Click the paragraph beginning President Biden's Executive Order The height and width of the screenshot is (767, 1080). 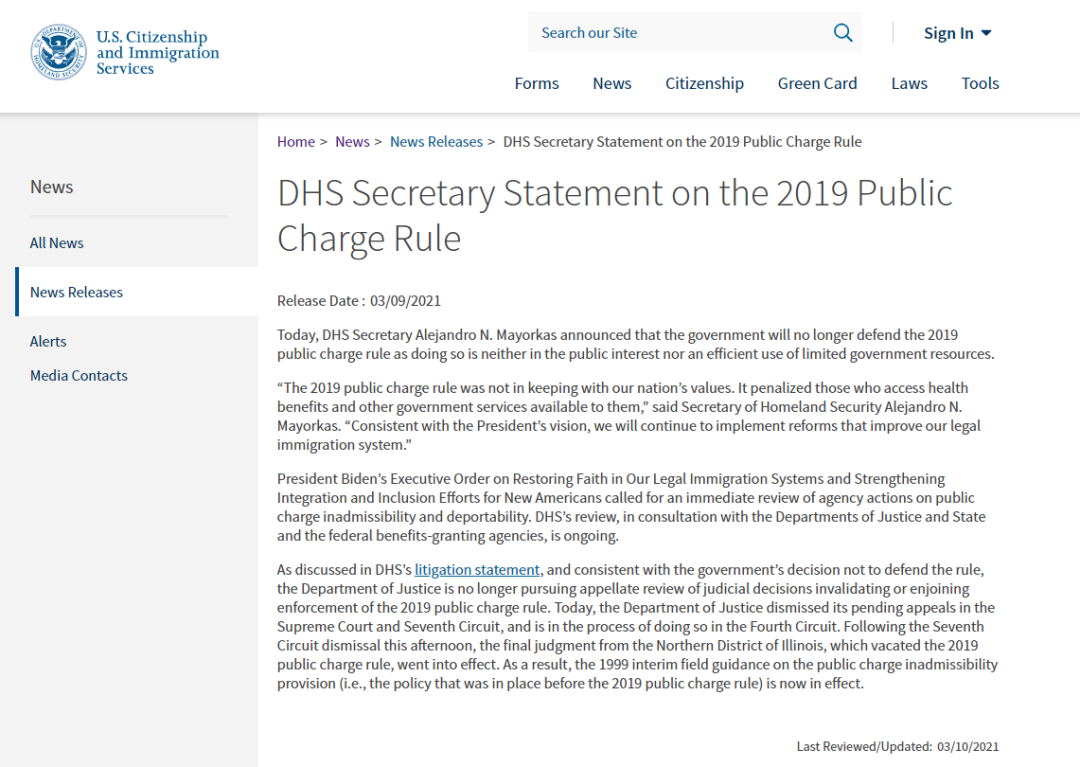pos(631,507)
